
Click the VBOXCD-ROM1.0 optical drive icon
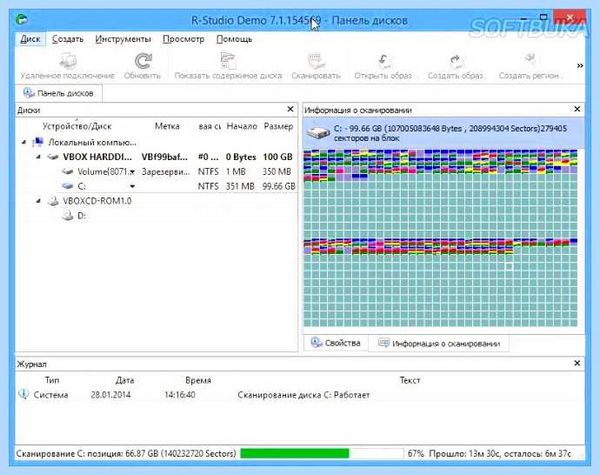53,201
